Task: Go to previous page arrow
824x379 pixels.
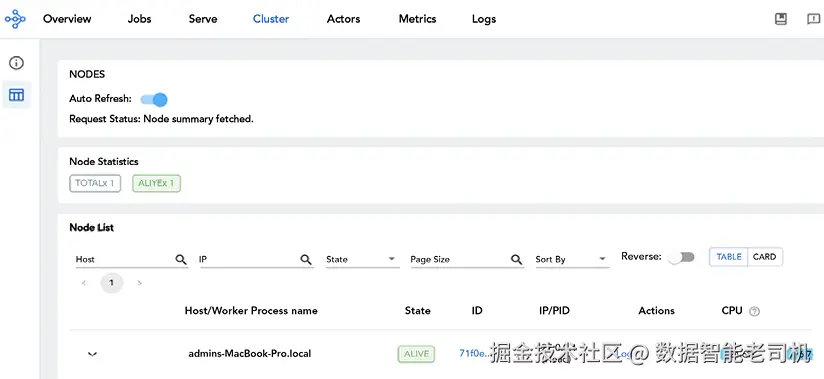Action: (84, 283)
